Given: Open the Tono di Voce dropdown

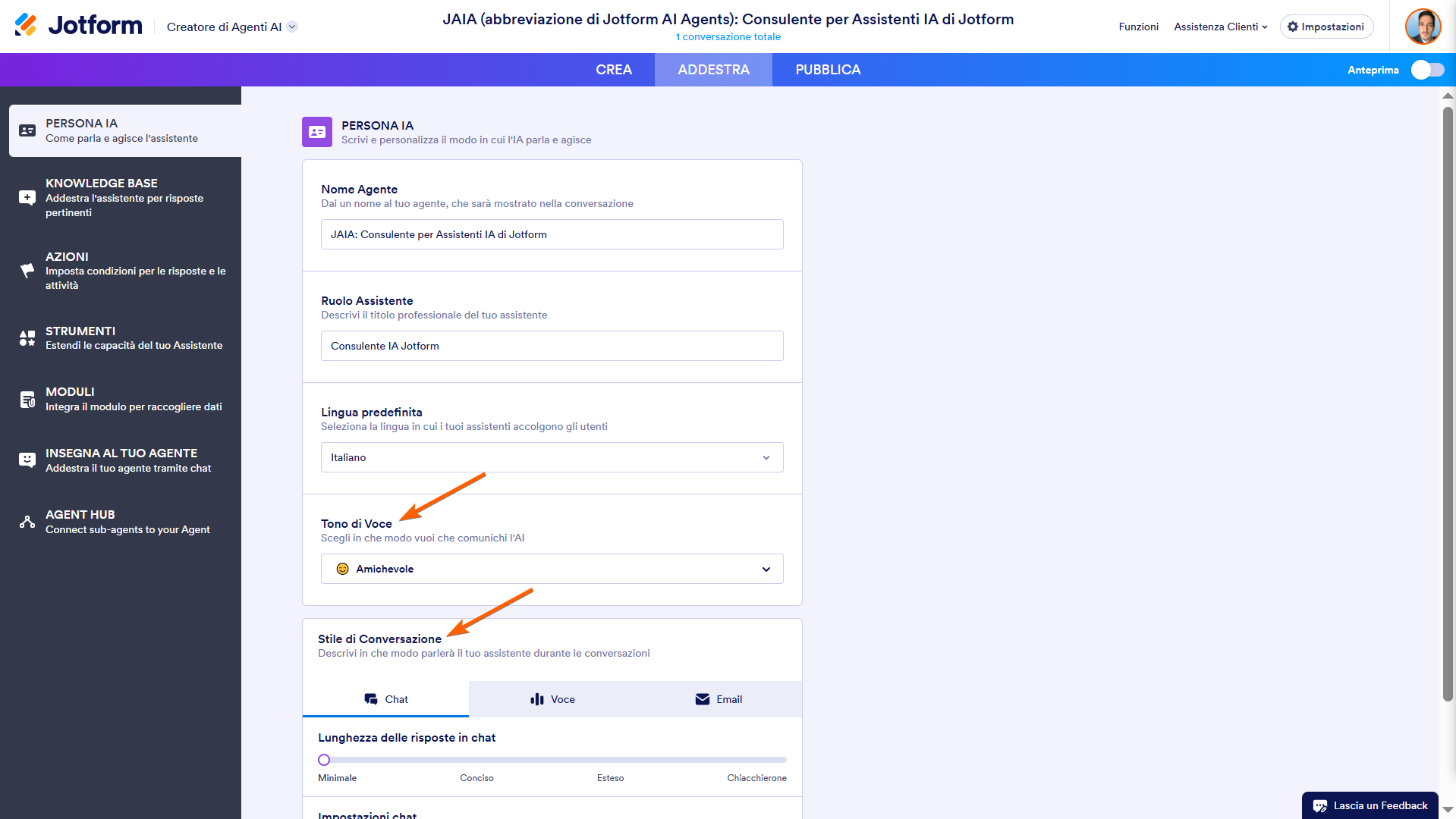Looking at the screenshot, I should [552, 568].
